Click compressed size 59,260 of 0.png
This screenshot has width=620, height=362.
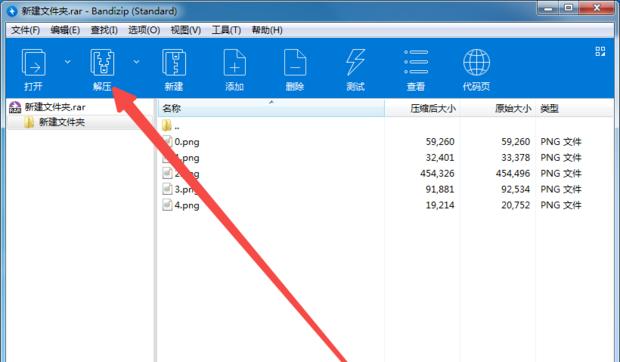point(440,142)
